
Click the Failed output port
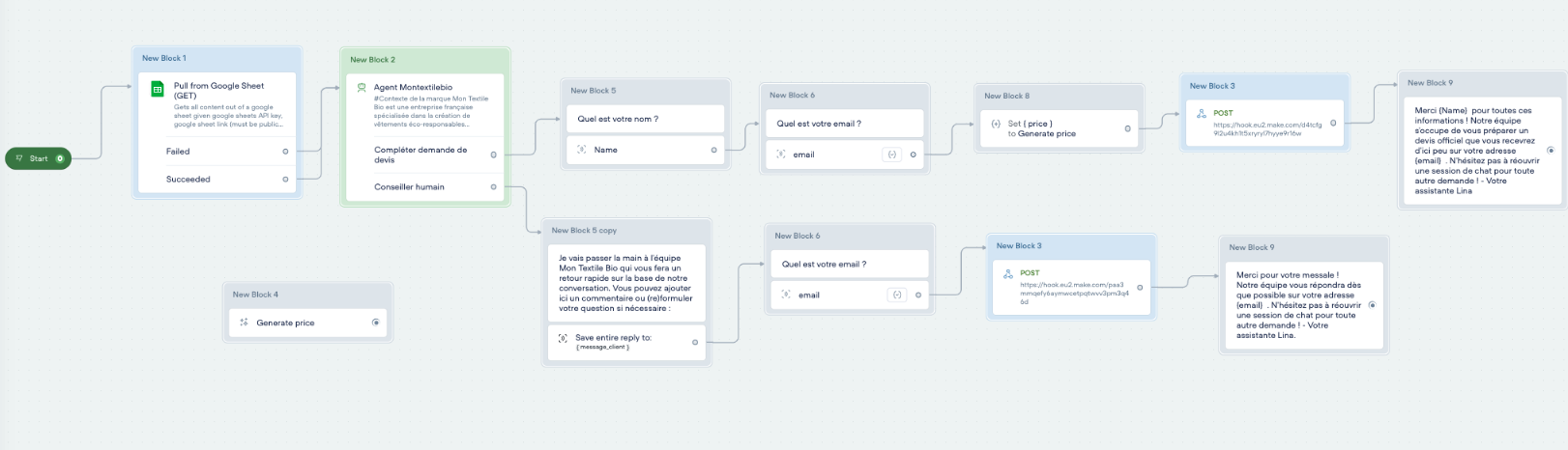(285, 152)
